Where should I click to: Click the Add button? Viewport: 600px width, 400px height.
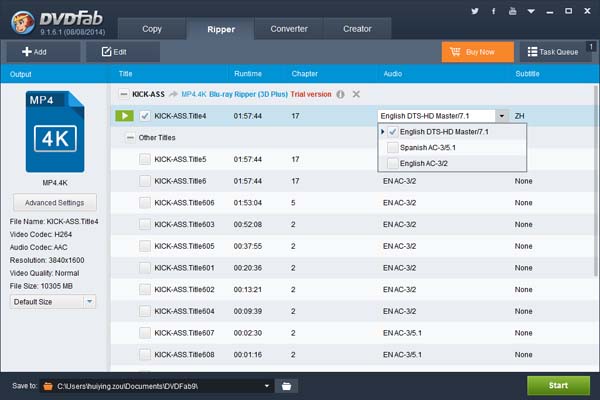(43, 52)
